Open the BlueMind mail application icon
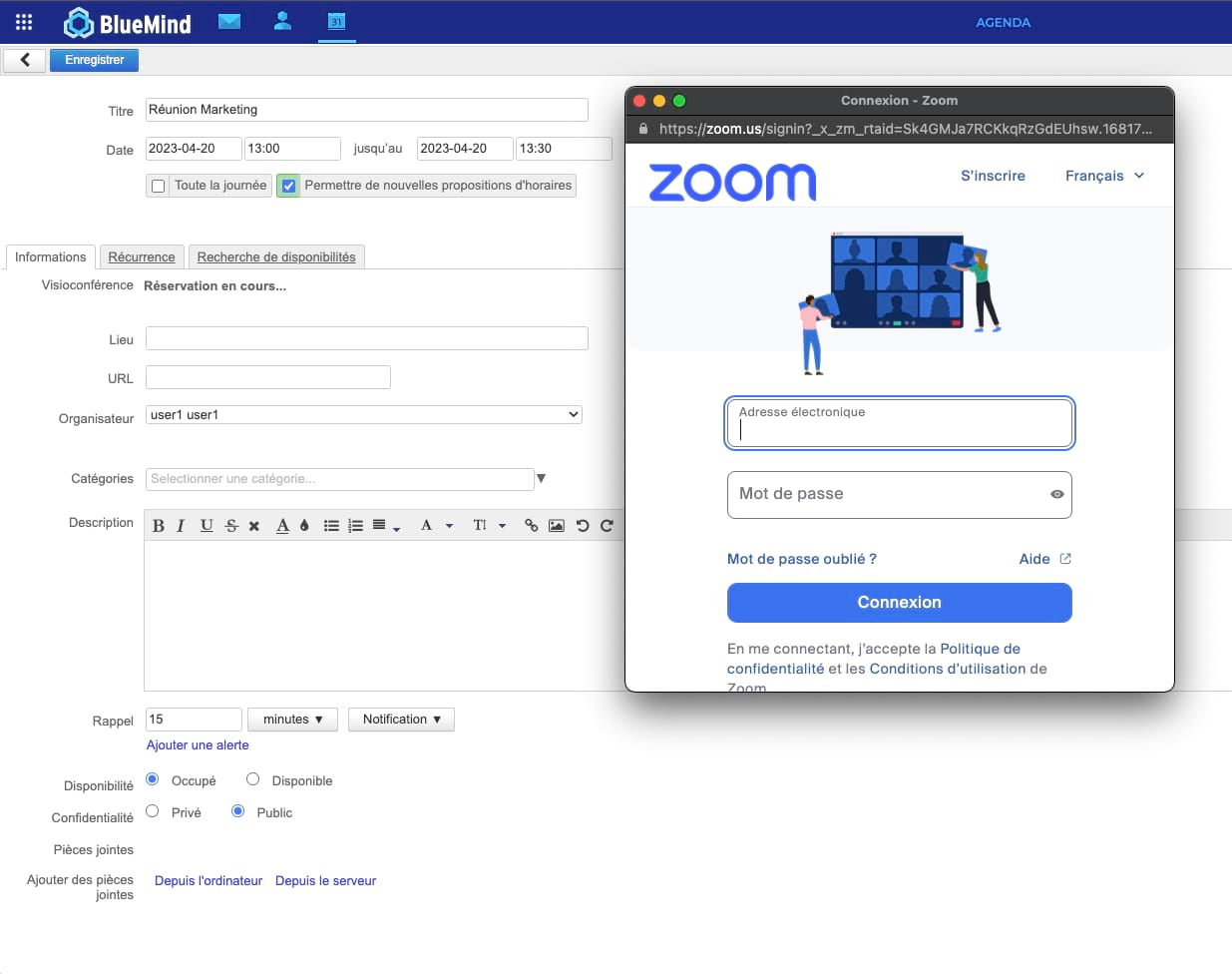Image resolution: width=1232 pixels, height=974 pixels. (229, 22)
